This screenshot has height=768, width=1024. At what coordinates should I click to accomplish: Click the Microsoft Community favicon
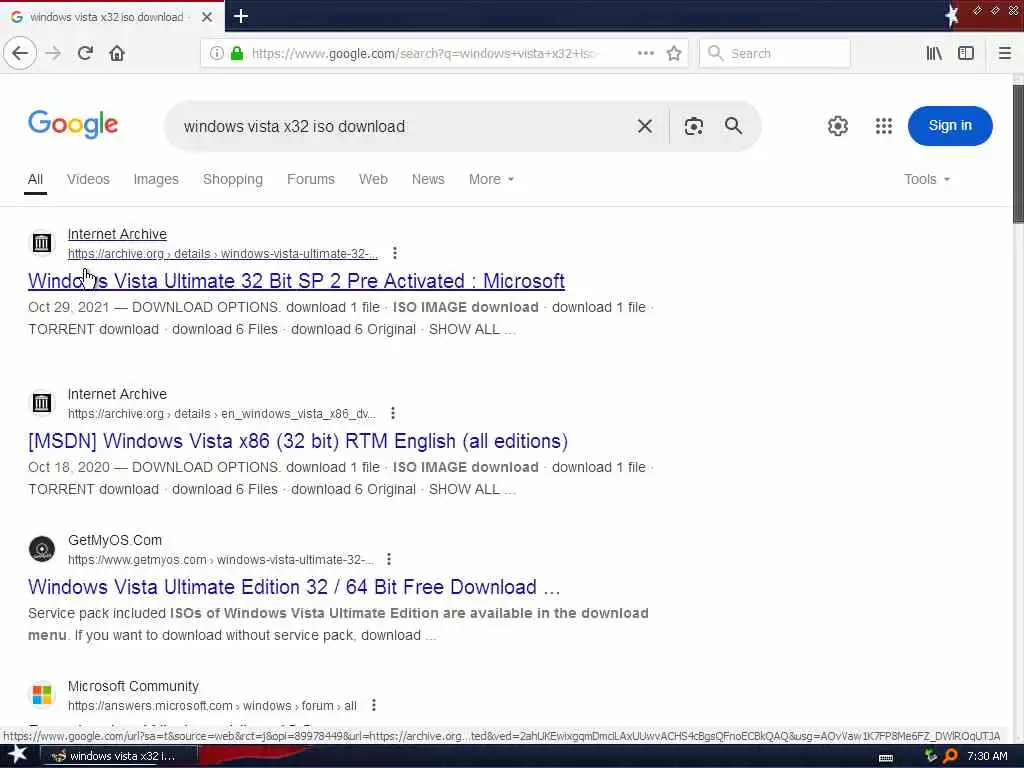point(42,695)
